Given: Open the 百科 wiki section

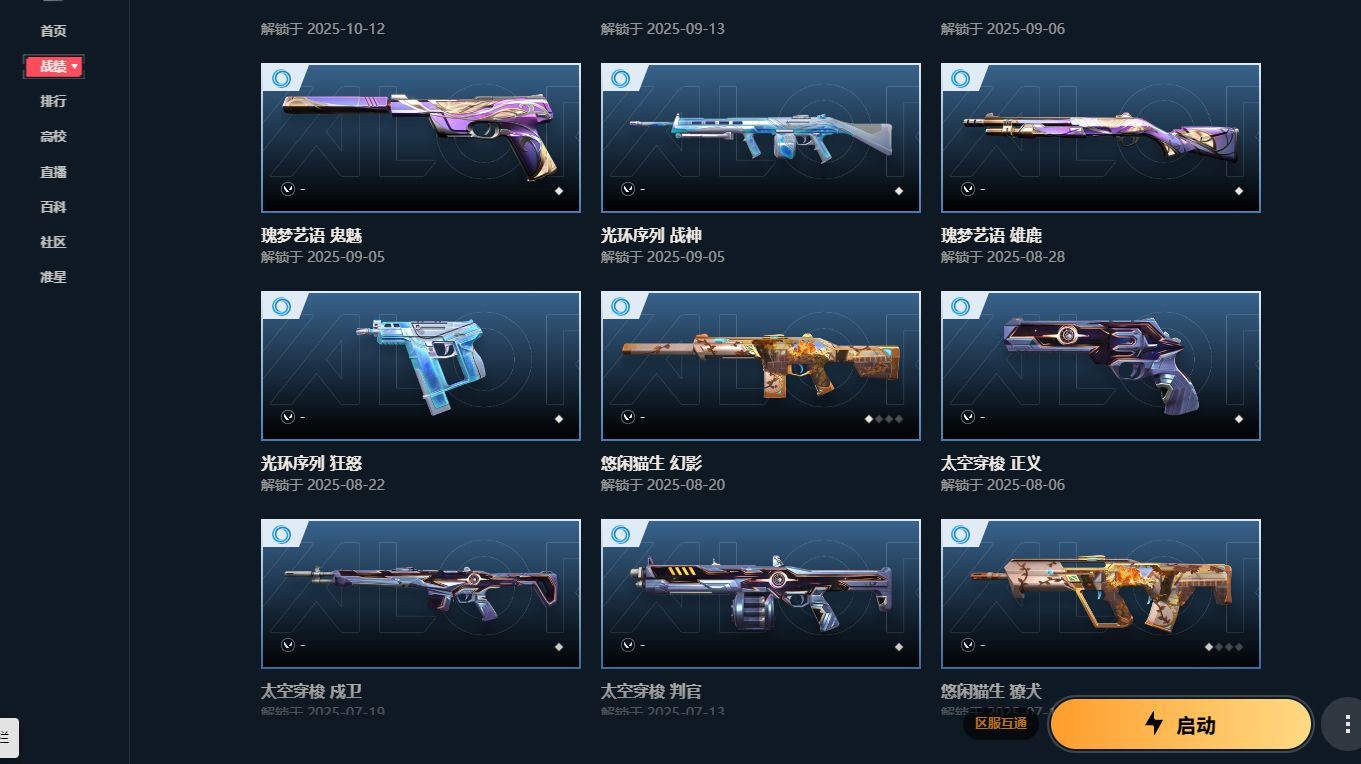Looking at the screenshot, I should tap(53, 207).
